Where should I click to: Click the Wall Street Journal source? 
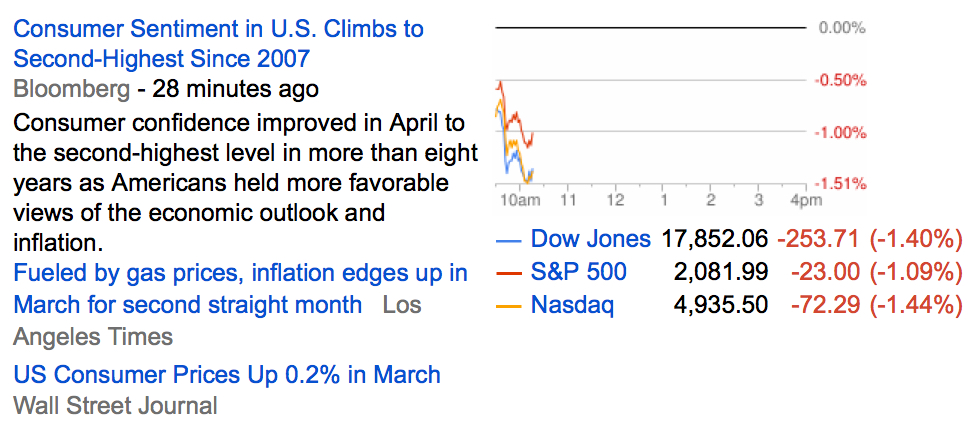point(115,406)
